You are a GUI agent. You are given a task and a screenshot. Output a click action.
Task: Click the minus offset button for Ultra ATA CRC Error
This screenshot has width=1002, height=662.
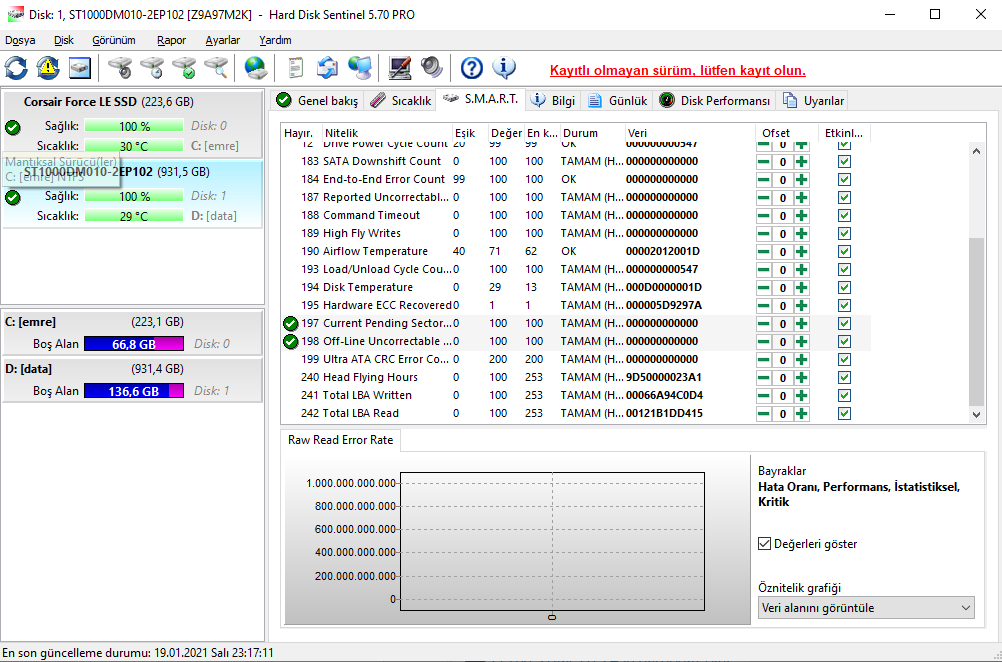(764, 360)
